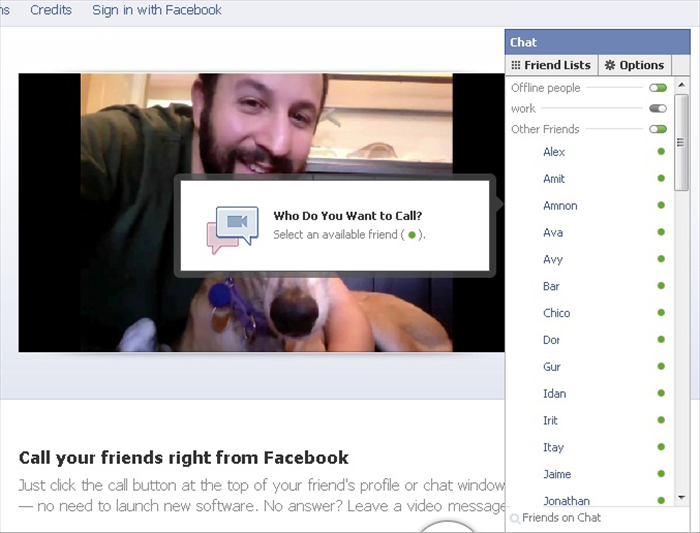Open chat with Irit
This screenshot has height=533, width=700.
(550, 420)
